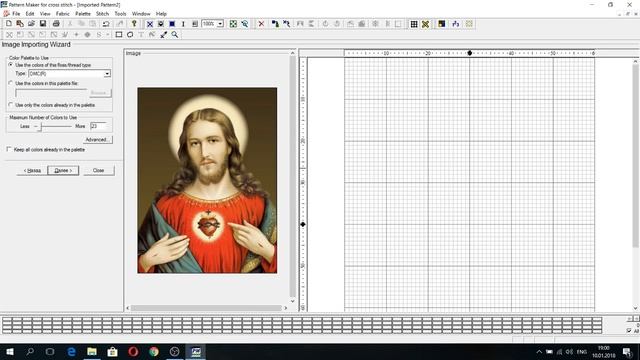640x360 pixels.
Task: Click the image preview vertical scrollbar
Action: pyautogui.click(x=292, y=177)
